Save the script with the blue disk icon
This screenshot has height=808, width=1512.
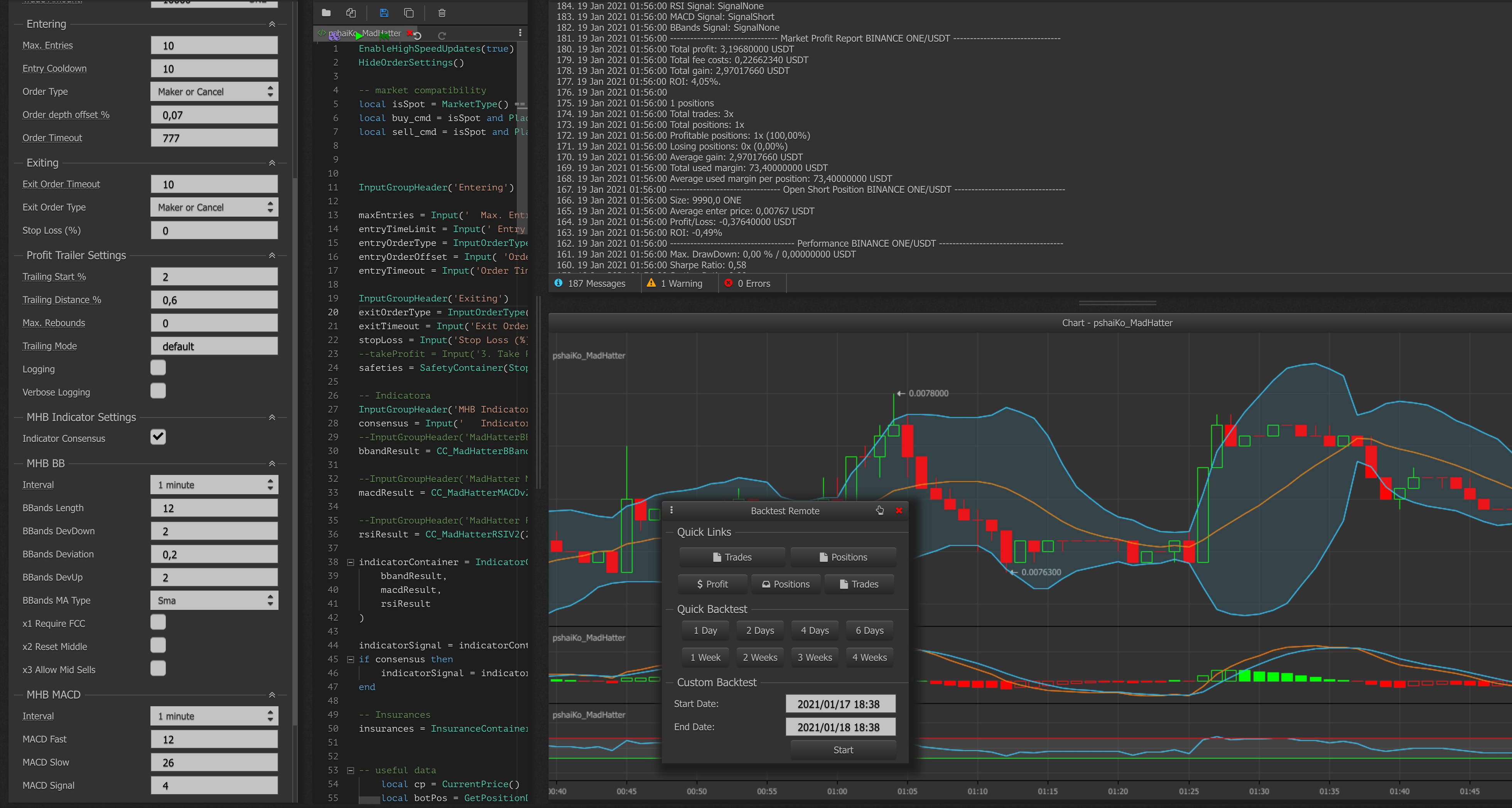coord(384,12)
